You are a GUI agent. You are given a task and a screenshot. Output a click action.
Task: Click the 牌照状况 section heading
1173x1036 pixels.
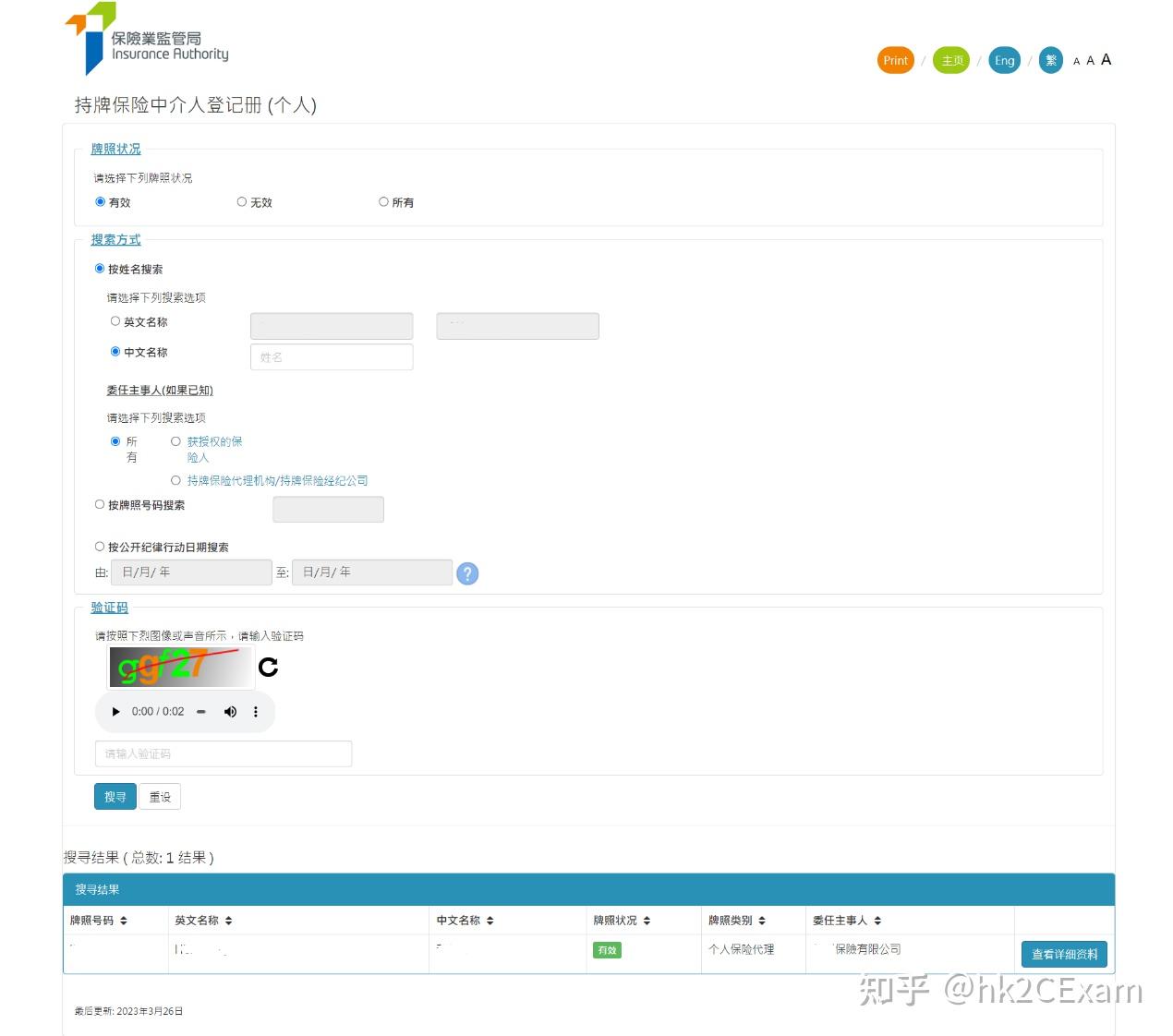point(115,149)
